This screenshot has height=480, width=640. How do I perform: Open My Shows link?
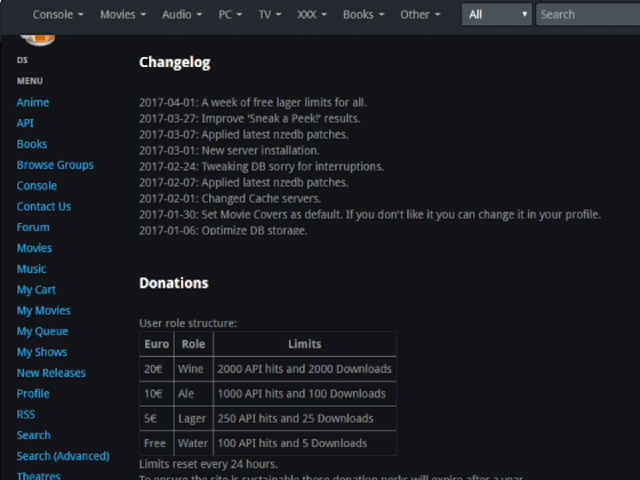tap(42, 352)
